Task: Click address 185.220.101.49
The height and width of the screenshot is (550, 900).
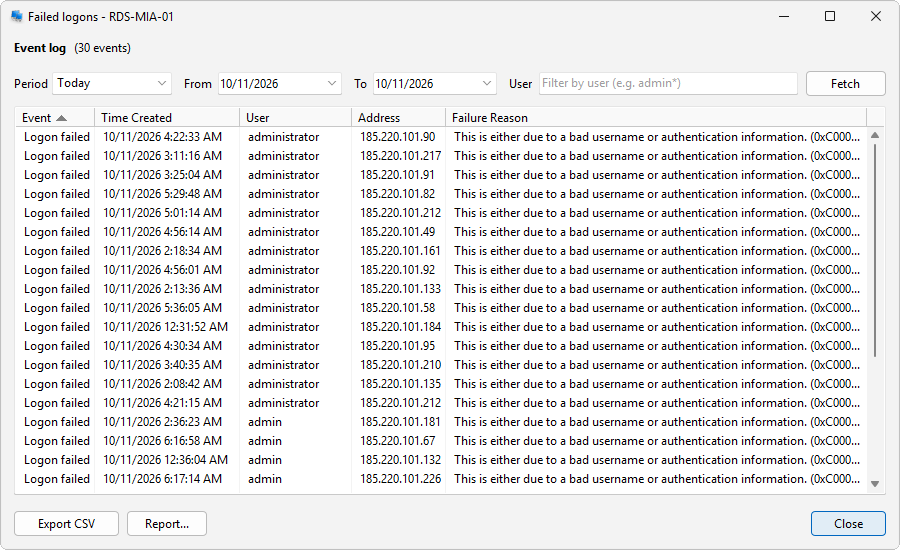Action: pyautogui.click(x=397, y=232)
